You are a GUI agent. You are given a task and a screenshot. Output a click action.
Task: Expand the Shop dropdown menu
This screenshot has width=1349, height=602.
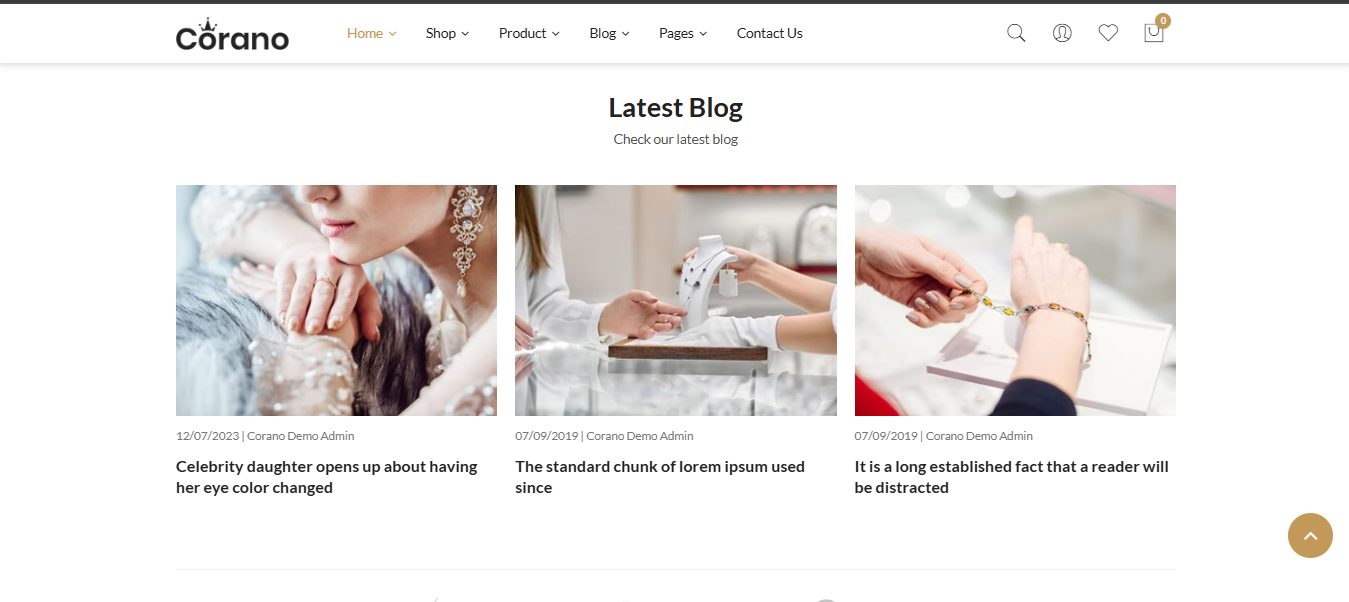coord(447,33)
